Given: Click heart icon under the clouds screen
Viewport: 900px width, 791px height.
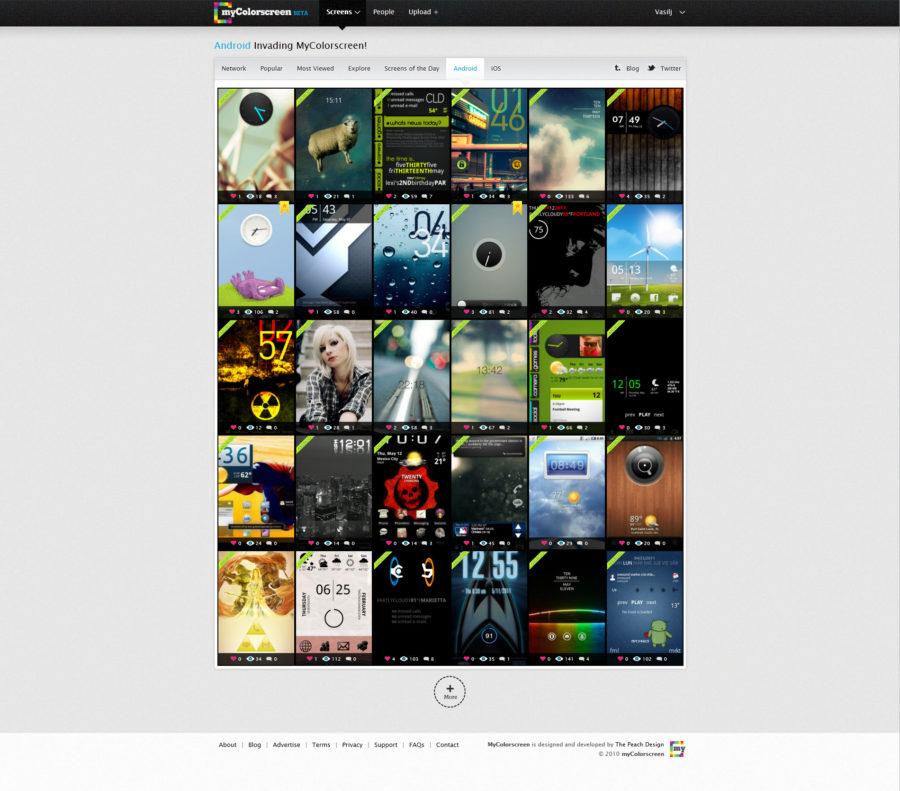Looking at the screenshot, I should point(543,196).
